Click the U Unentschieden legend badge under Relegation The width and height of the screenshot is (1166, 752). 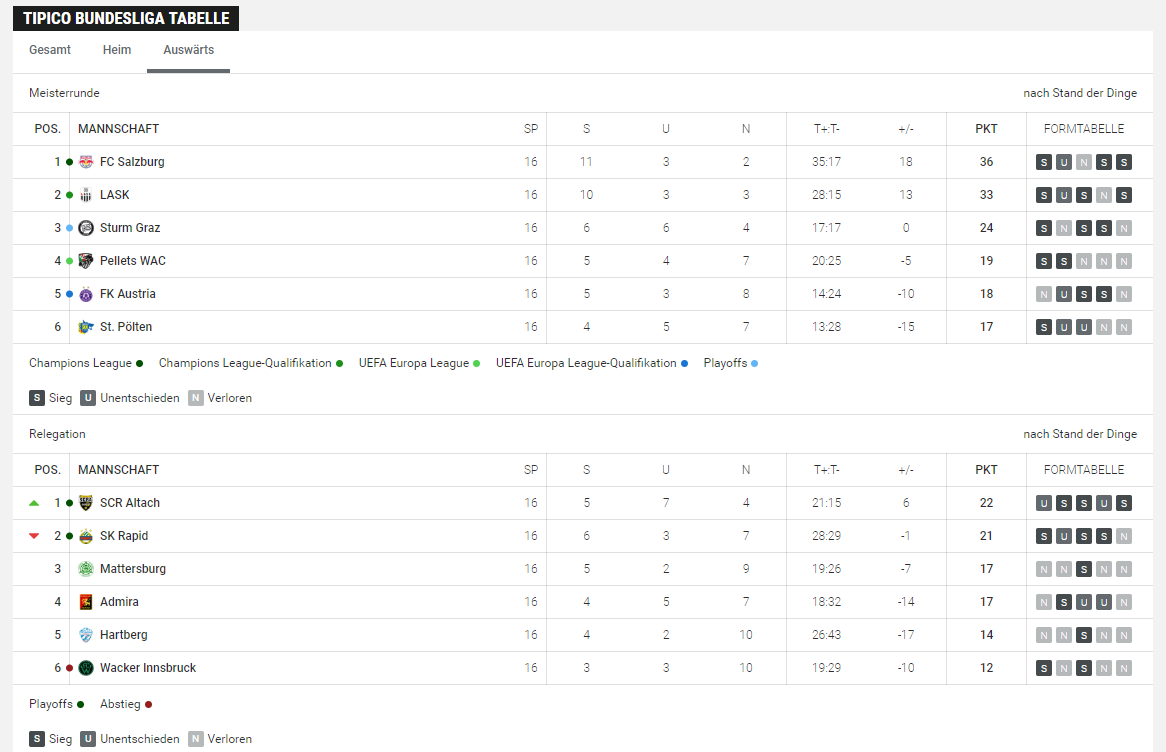pyautogui.click(x=88, y=739)
